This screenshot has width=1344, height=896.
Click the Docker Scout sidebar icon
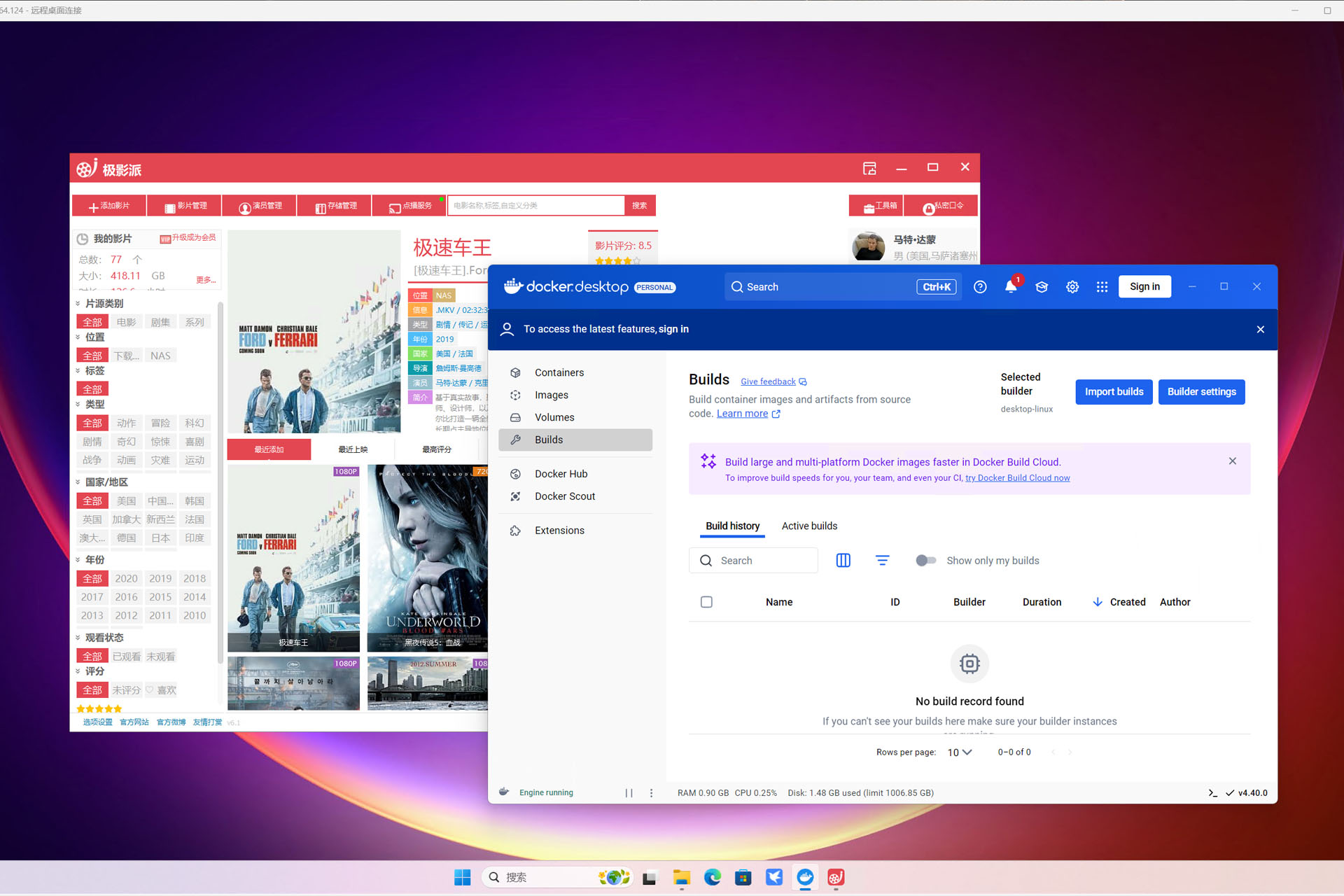515,496
